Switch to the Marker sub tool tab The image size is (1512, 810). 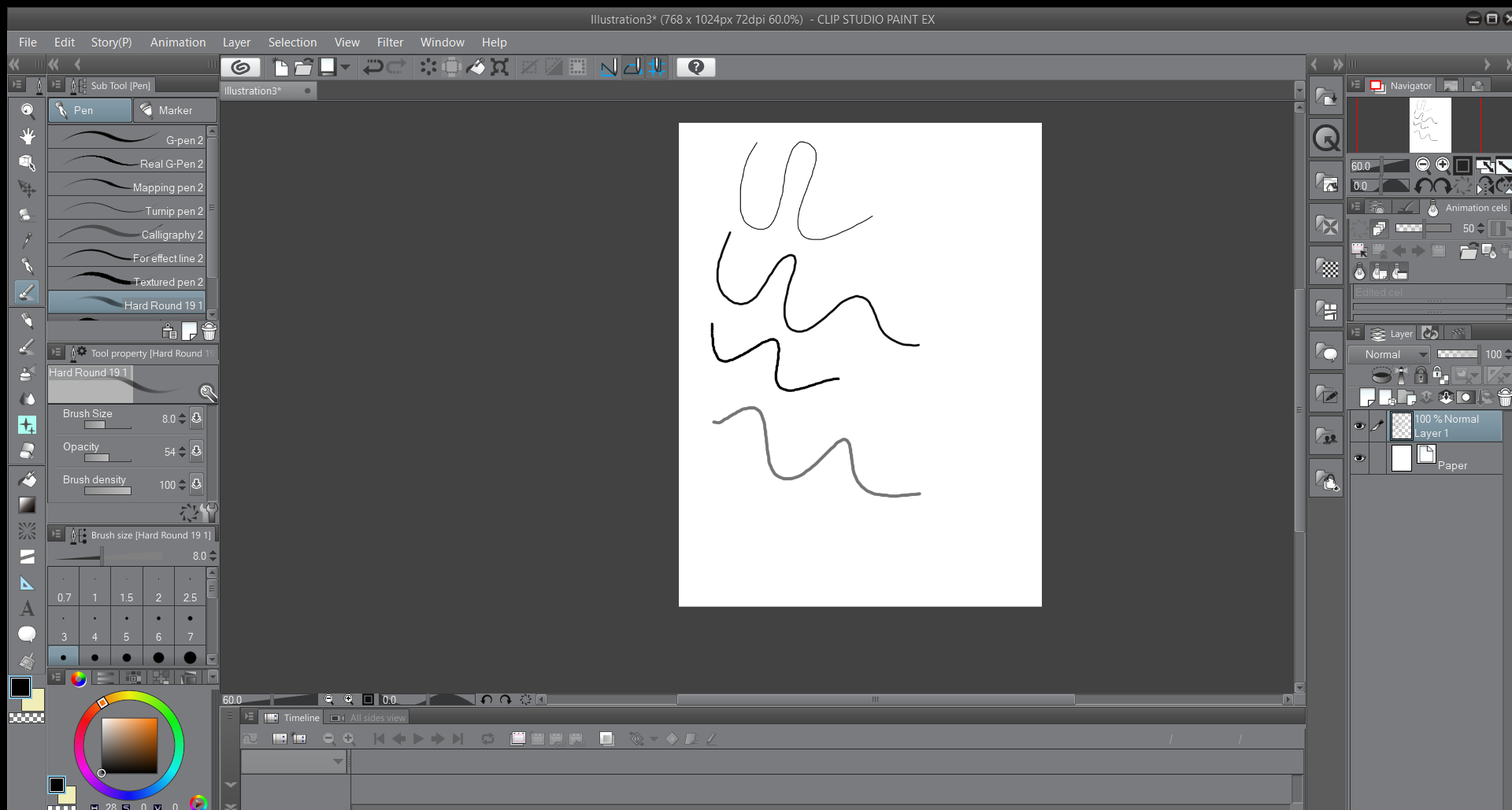(175, 110)
